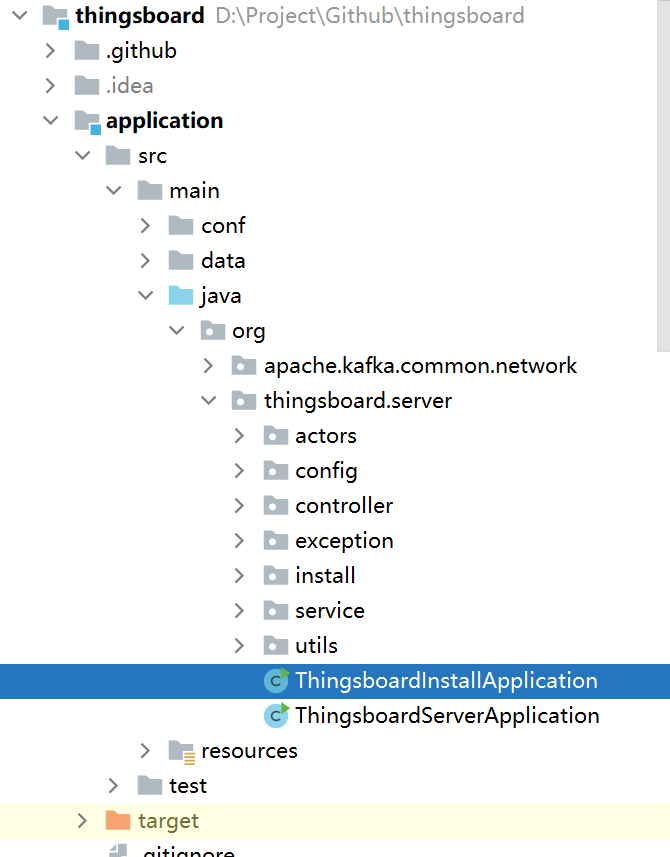This screenshot has width=670, height=857.
Task: Collapse the thingsboard.server package
Action: (x=208, y=401)
